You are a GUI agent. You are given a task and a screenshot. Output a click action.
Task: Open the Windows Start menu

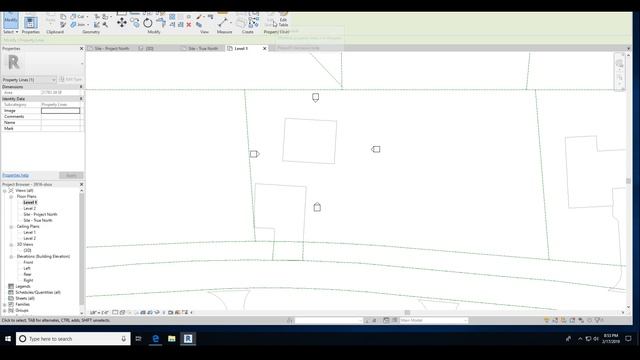point(8,339)
